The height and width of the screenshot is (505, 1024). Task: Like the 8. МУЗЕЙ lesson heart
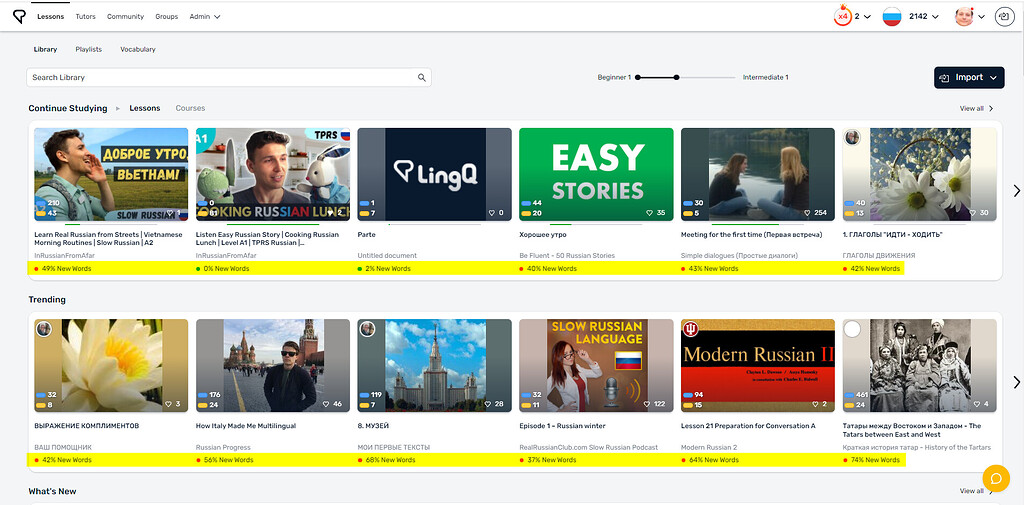[x=488, y=404]
